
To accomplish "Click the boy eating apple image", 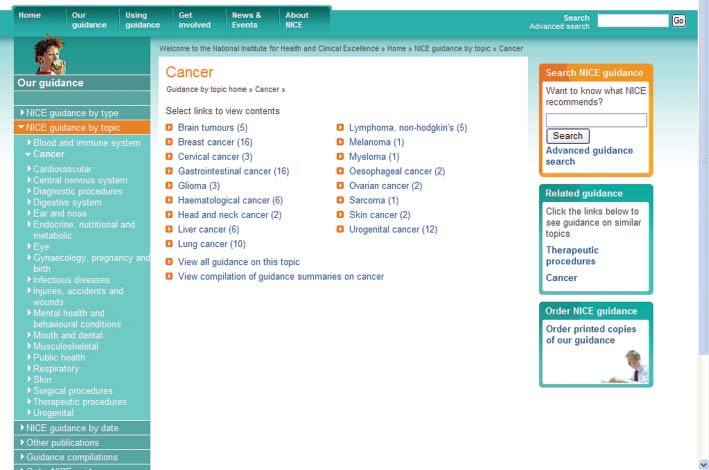I will pos(50,55).
